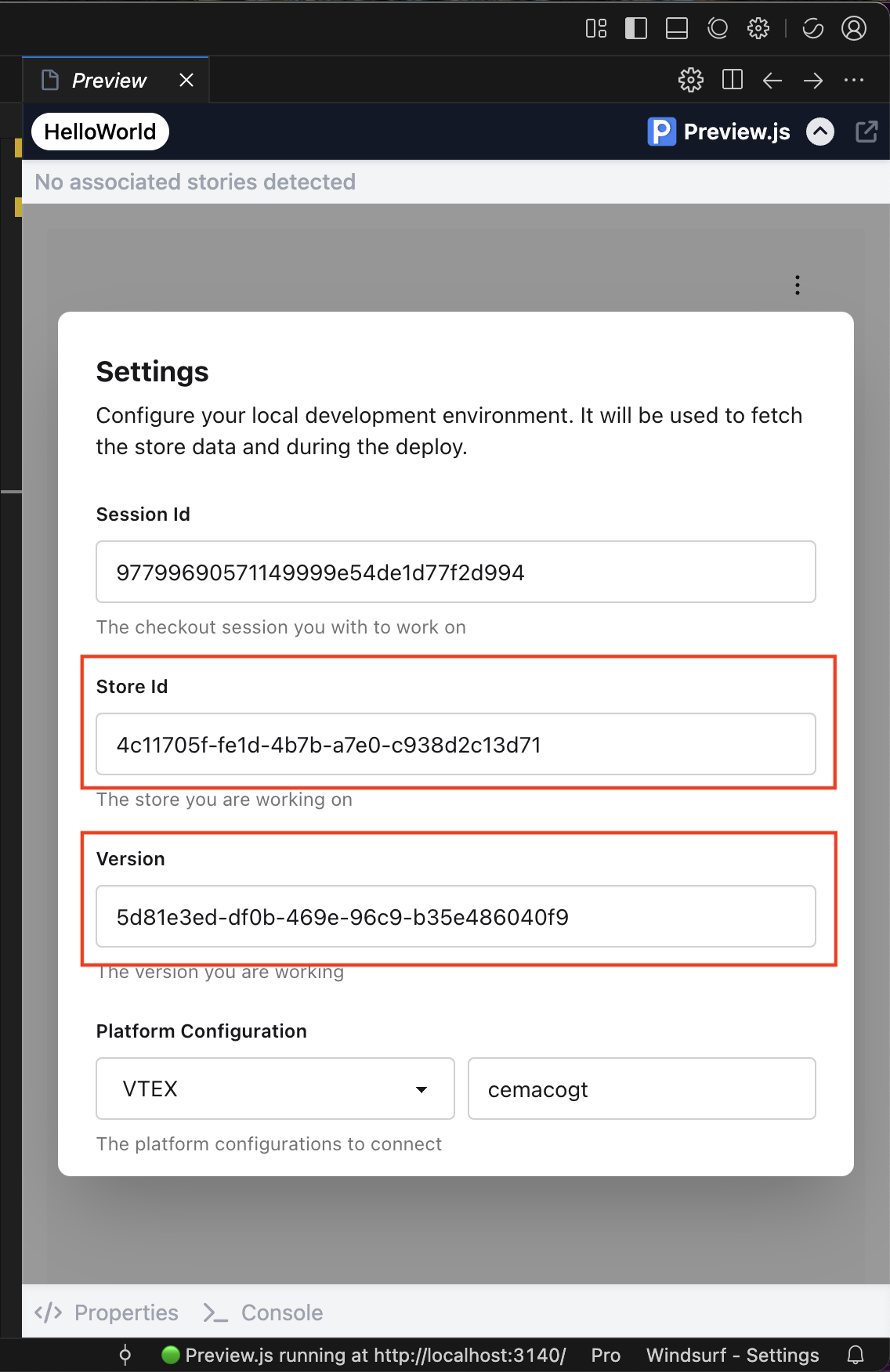This screenshot has height=1372, width=890.
Task: Go back with the left arrow
Action: [x=772, y=80]
